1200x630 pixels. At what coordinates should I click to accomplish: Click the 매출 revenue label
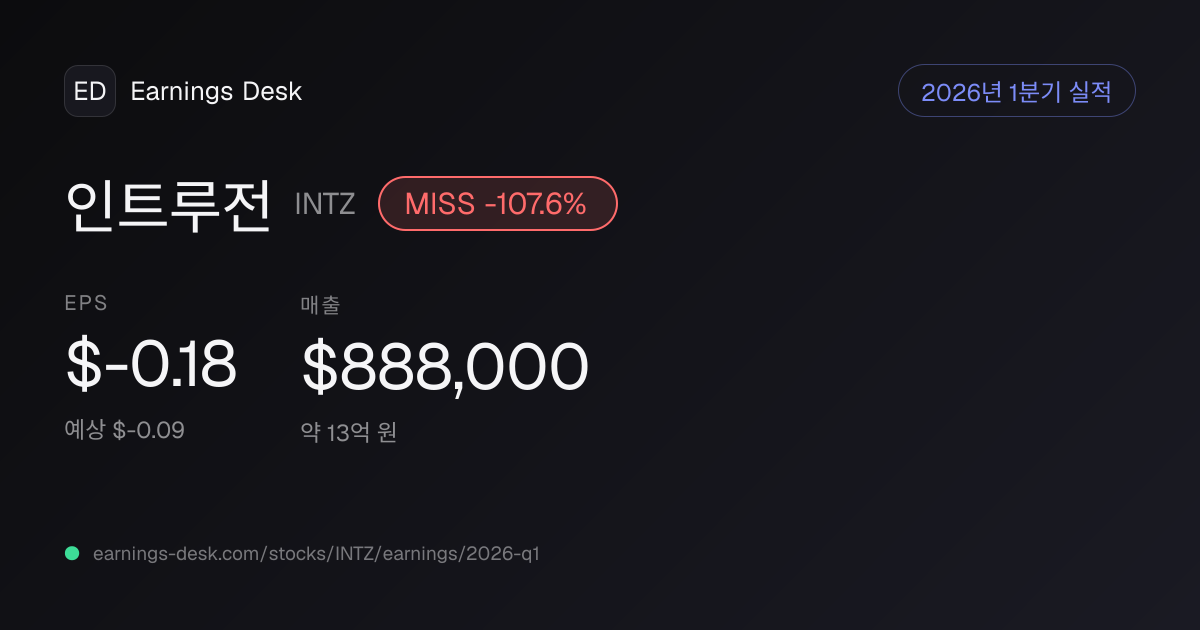point(320,305)
